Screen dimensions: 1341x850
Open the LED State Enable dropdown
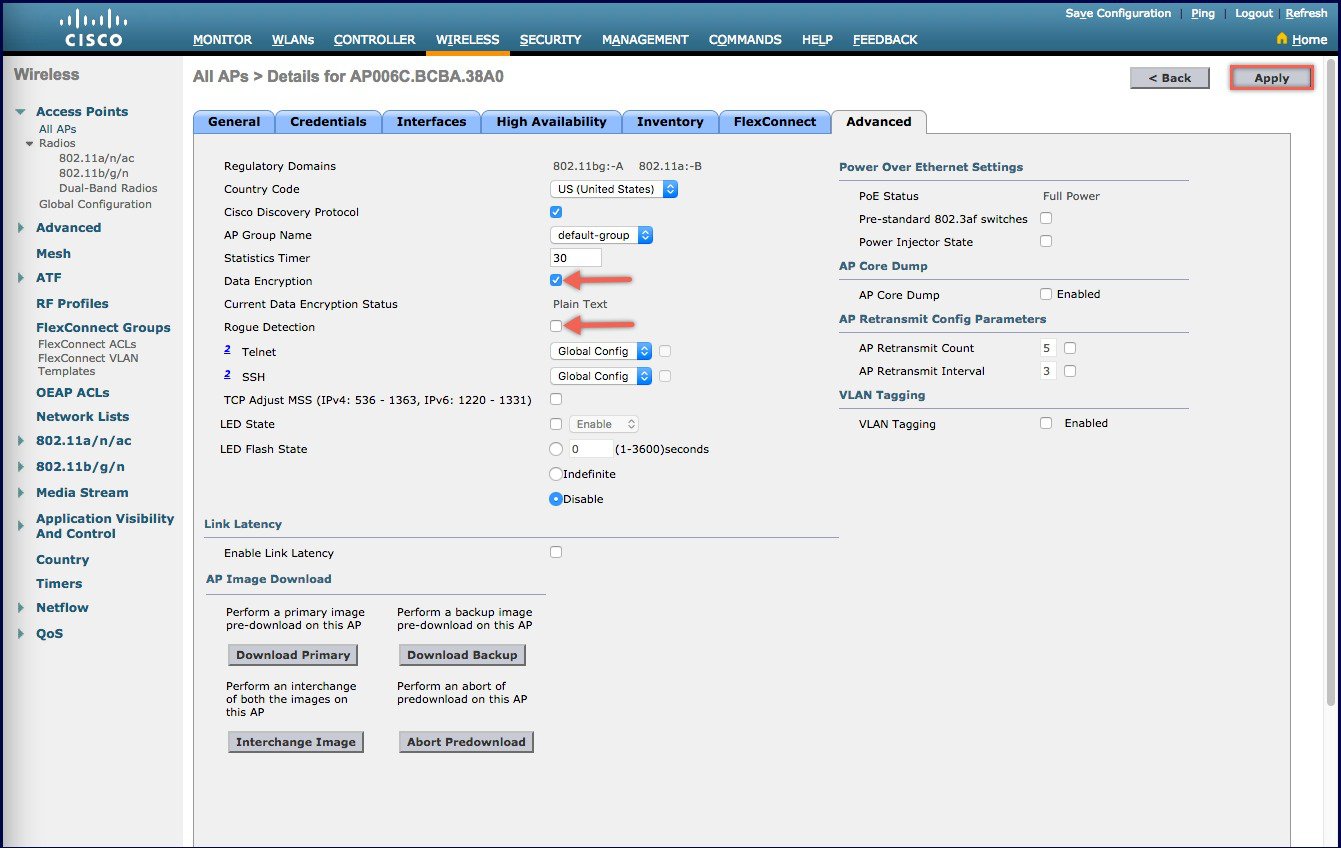click(603, 424)
